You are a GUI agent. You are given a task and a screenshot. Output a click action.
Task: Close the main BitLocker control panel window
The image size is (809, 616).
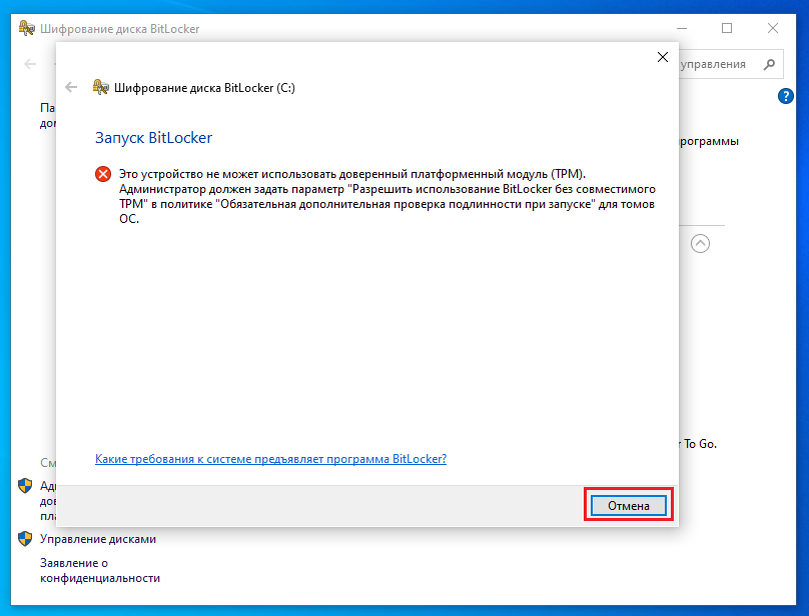[772, 28]
